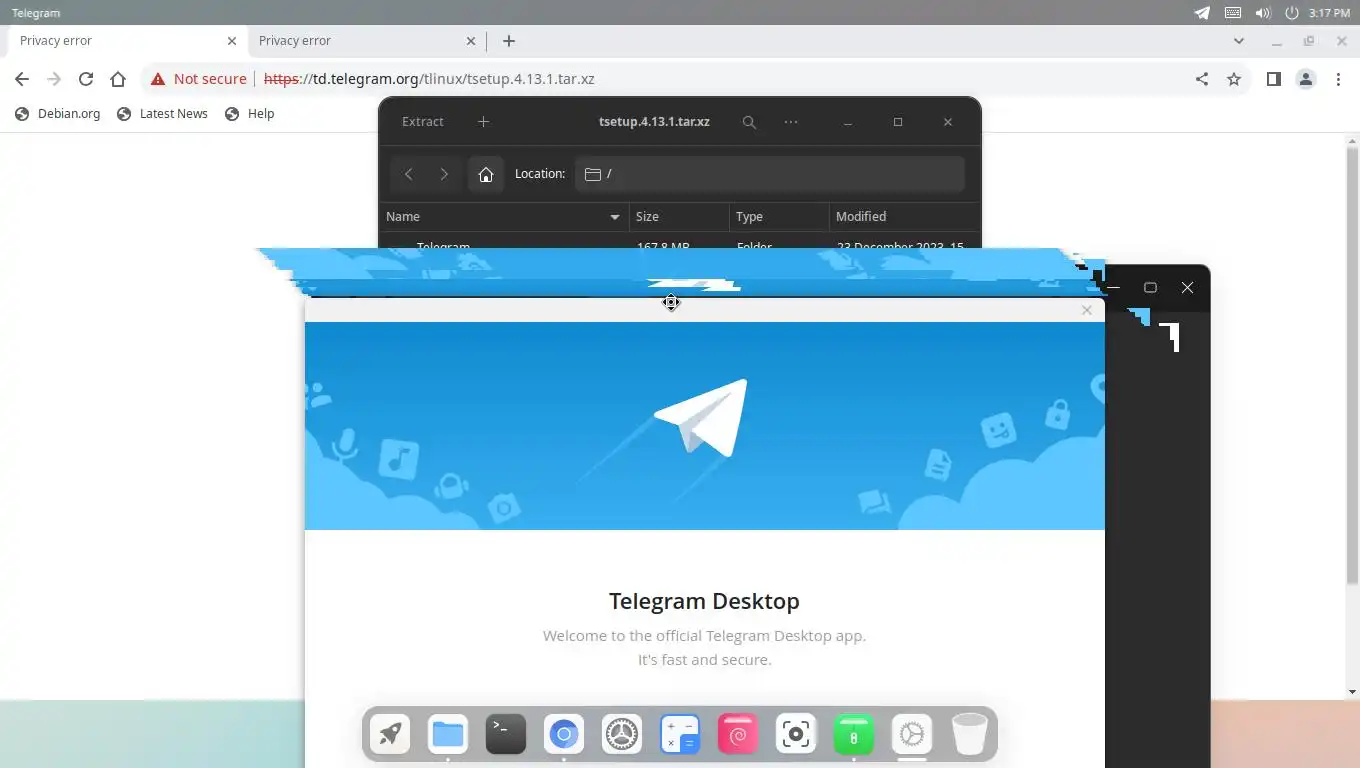1360x768 pixels.
Task: Sort archive list by Name column
Action: click(504, 217)
